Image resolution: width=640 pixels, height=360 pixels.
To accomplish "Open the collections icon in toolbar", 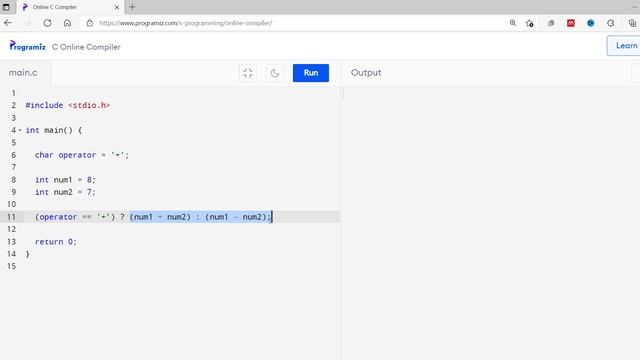I will click(632, 23).
